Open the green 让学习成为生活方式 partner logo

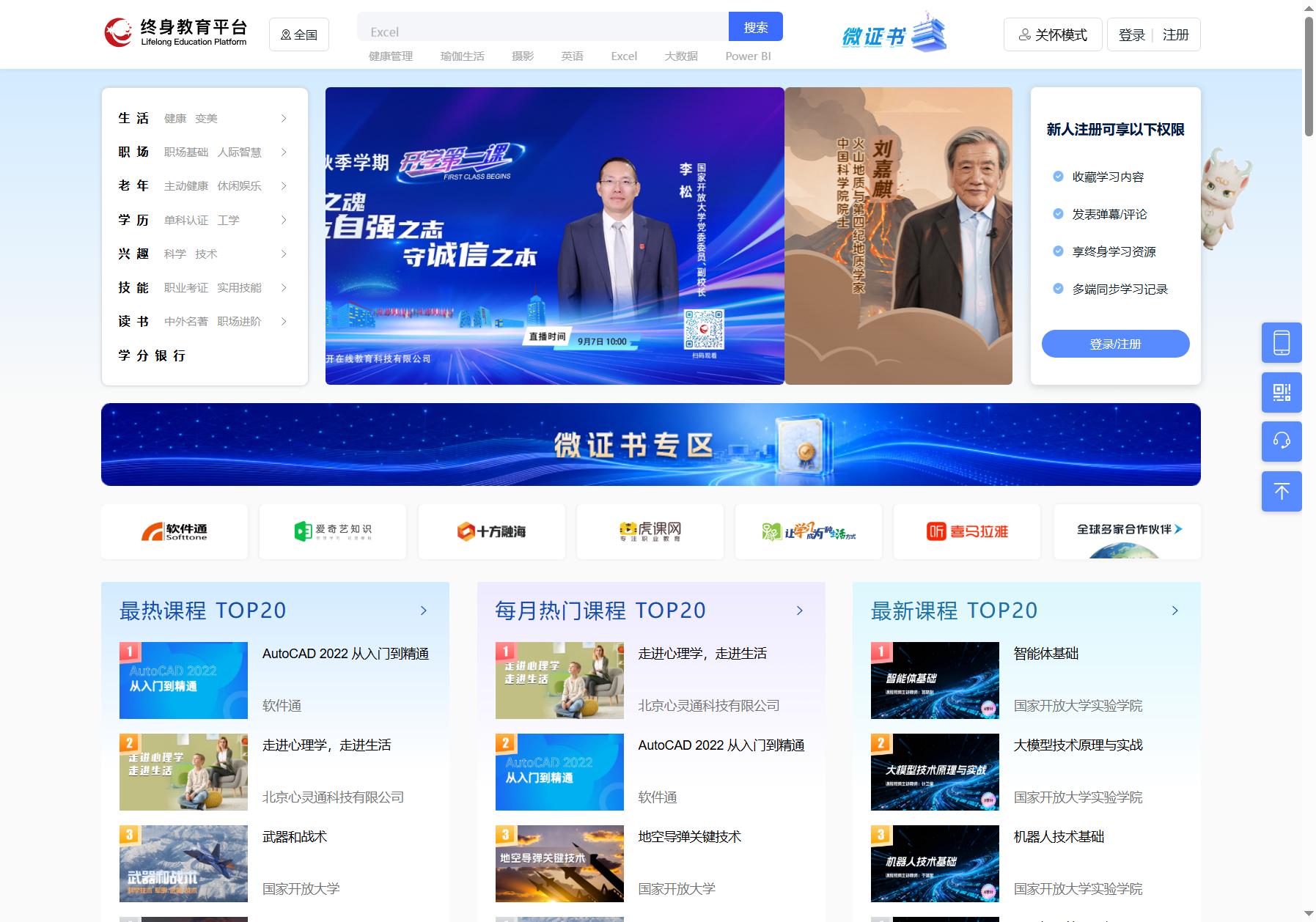point(809,531)
